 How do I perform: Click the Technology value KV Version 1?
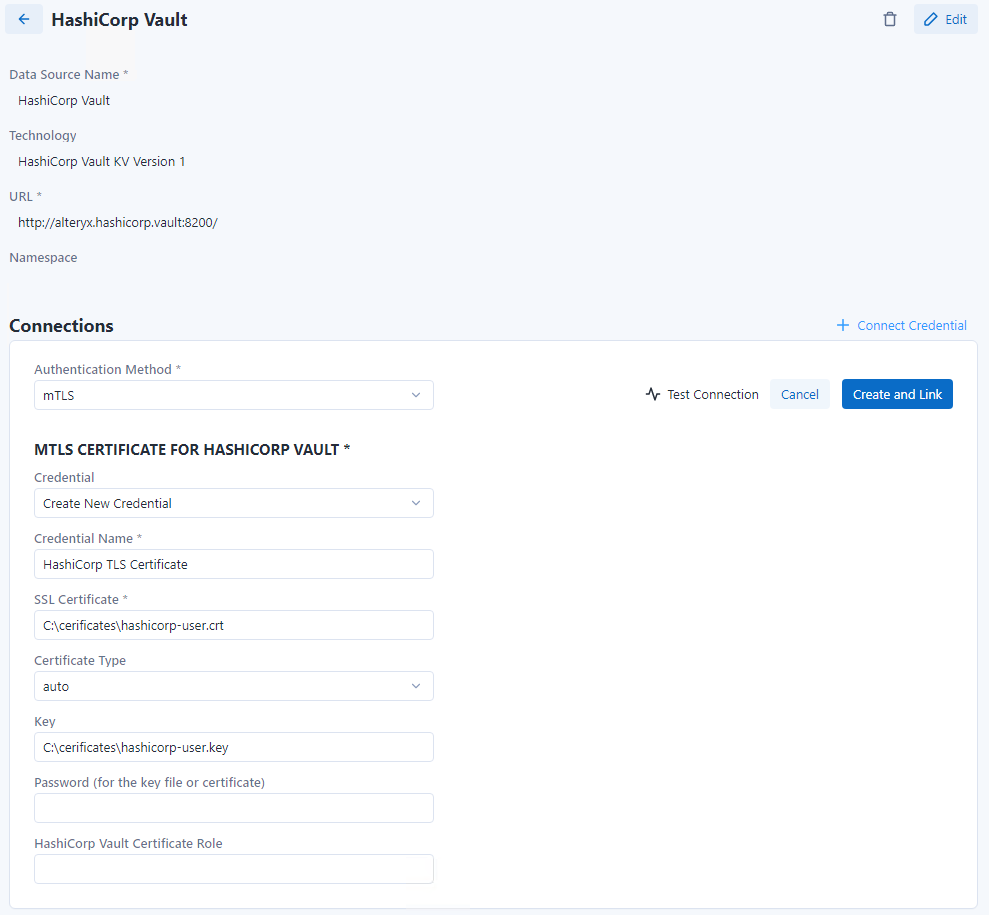point(101,161)
